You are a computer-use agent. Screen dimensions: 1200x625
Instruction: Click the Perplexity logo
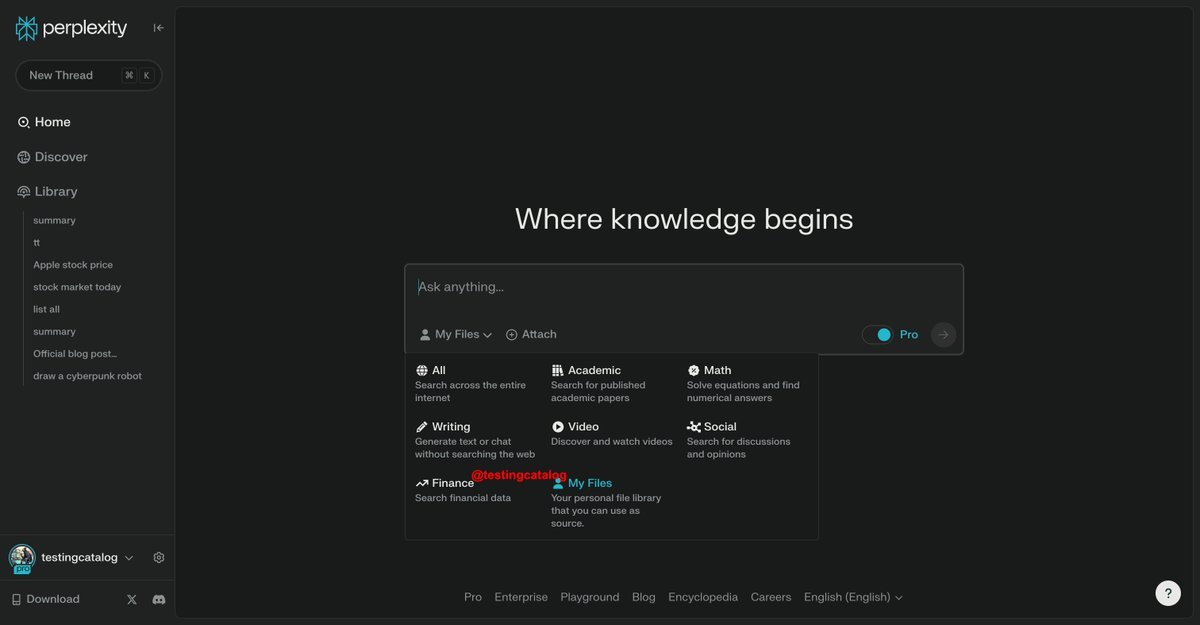[x=71, y=28]
